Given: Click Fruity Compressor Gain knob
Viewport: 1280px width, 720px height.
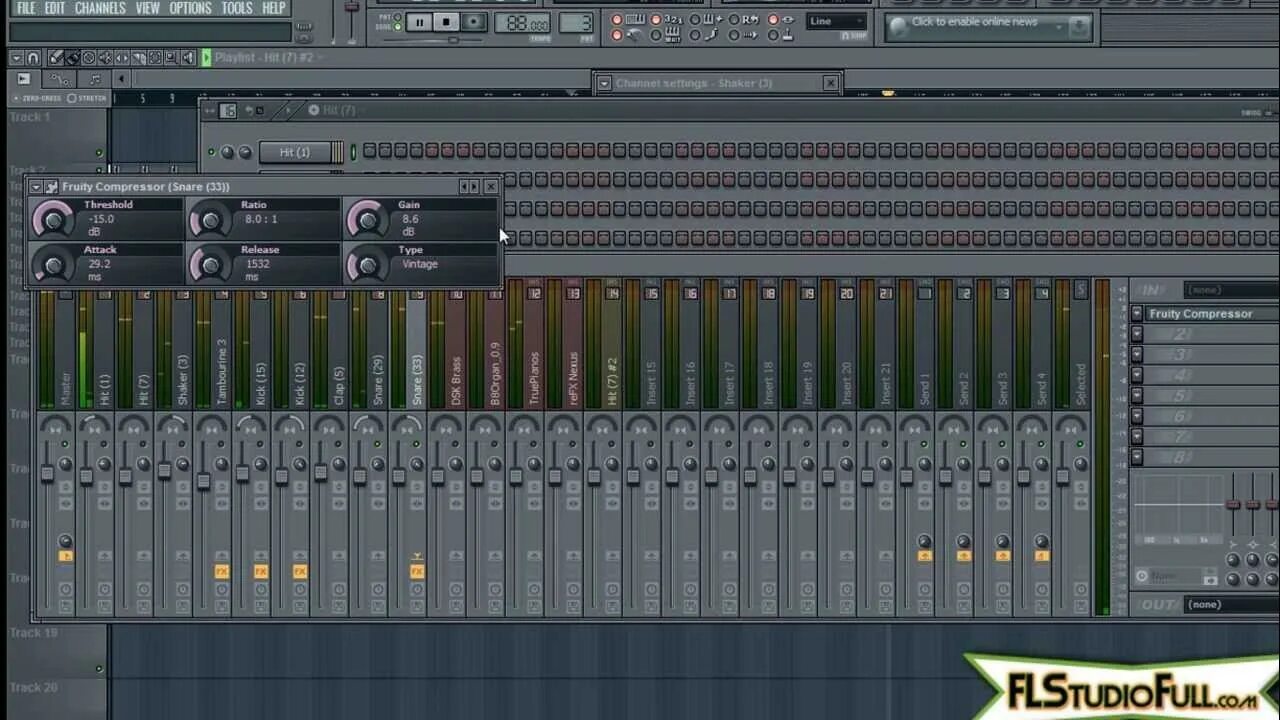Looking at the screenshot, I should (x=368, y=218).
